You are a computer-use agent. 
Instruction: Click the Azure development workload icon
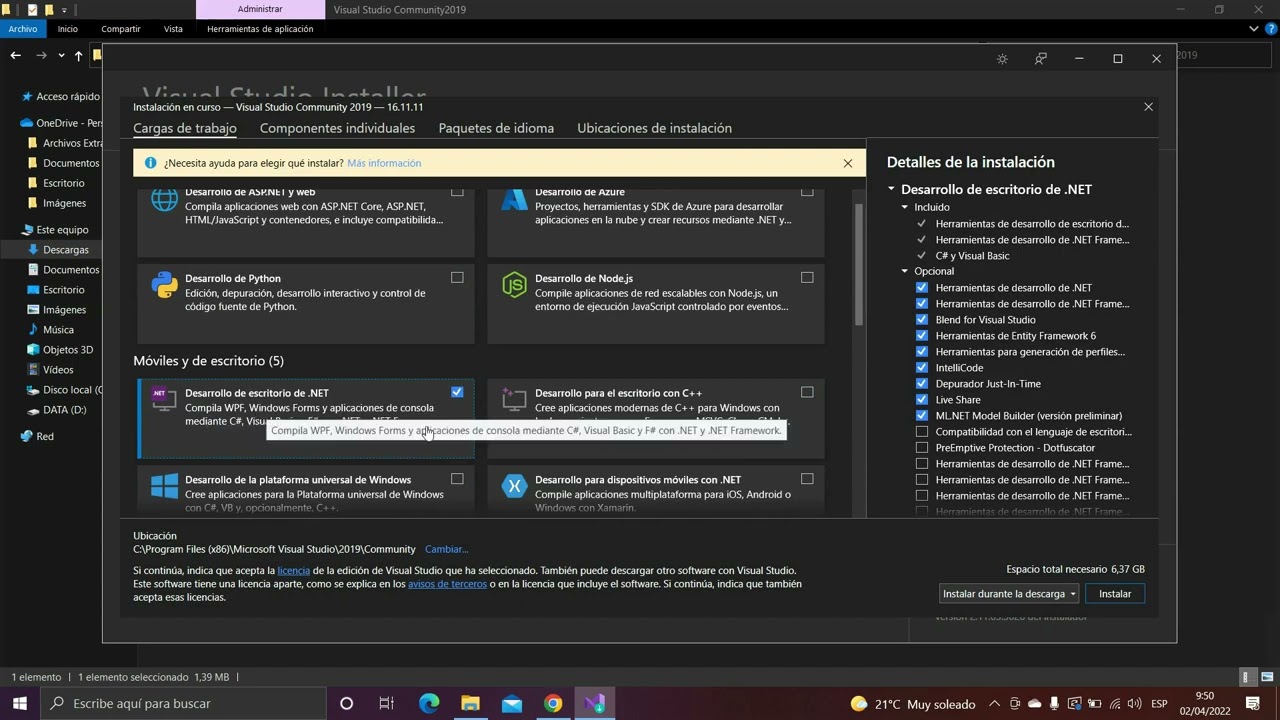tap(514, 199)
